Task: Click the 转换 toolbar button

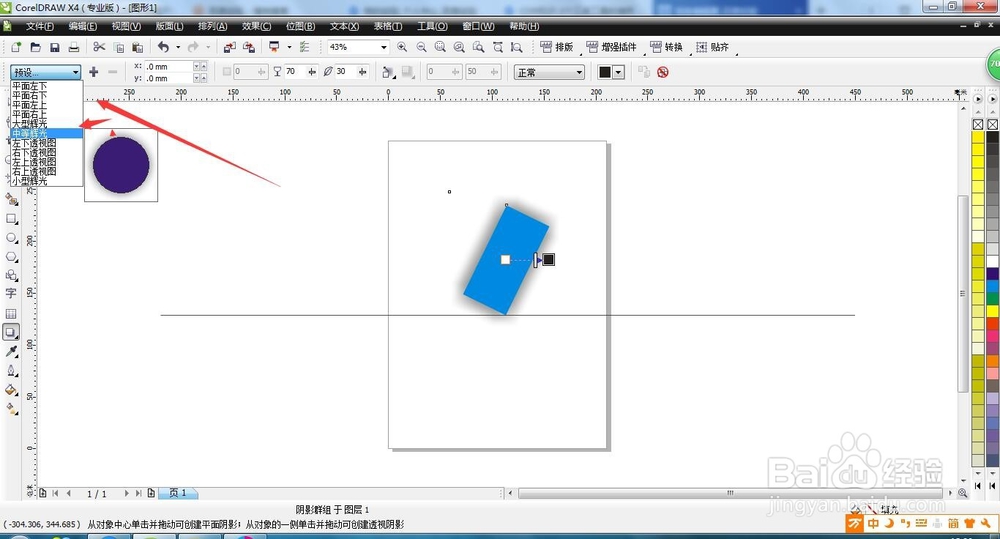Action: coord(666,47)
